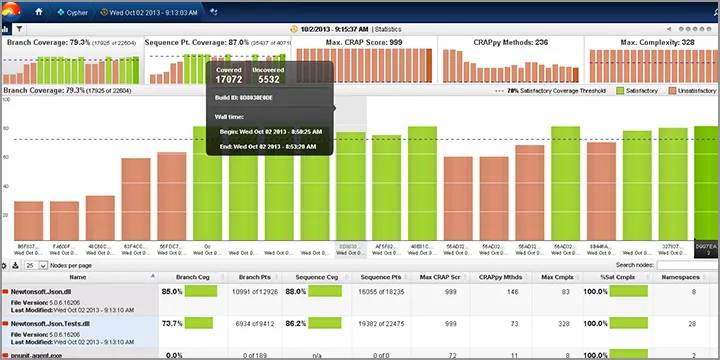The height and width of the screenshot is (360, 720).
Task: Open the Branch Coverage mini chart
Action: tap(72, 61)
